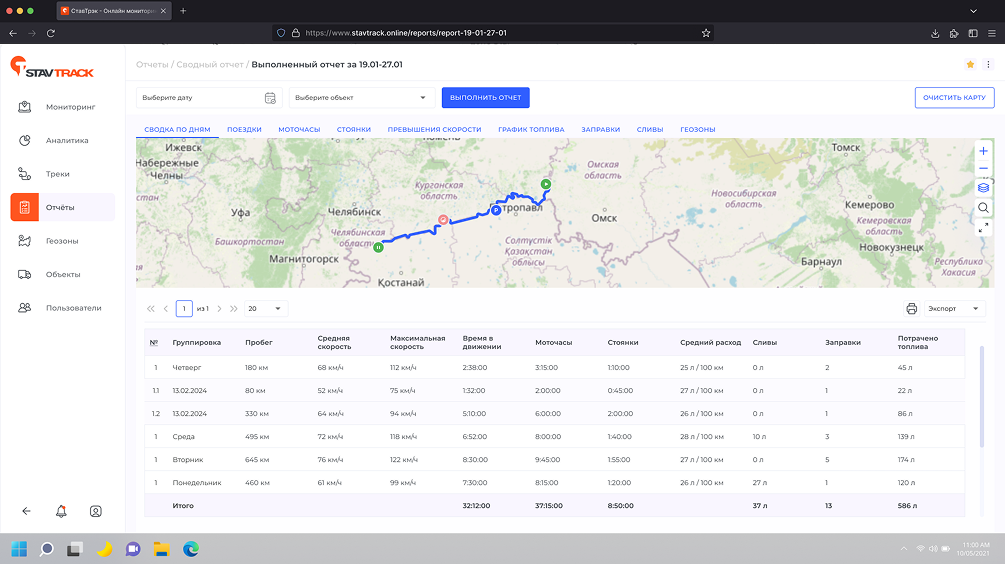
Task: Collapse the sidebar with back arrow
Action: point(27,511)
